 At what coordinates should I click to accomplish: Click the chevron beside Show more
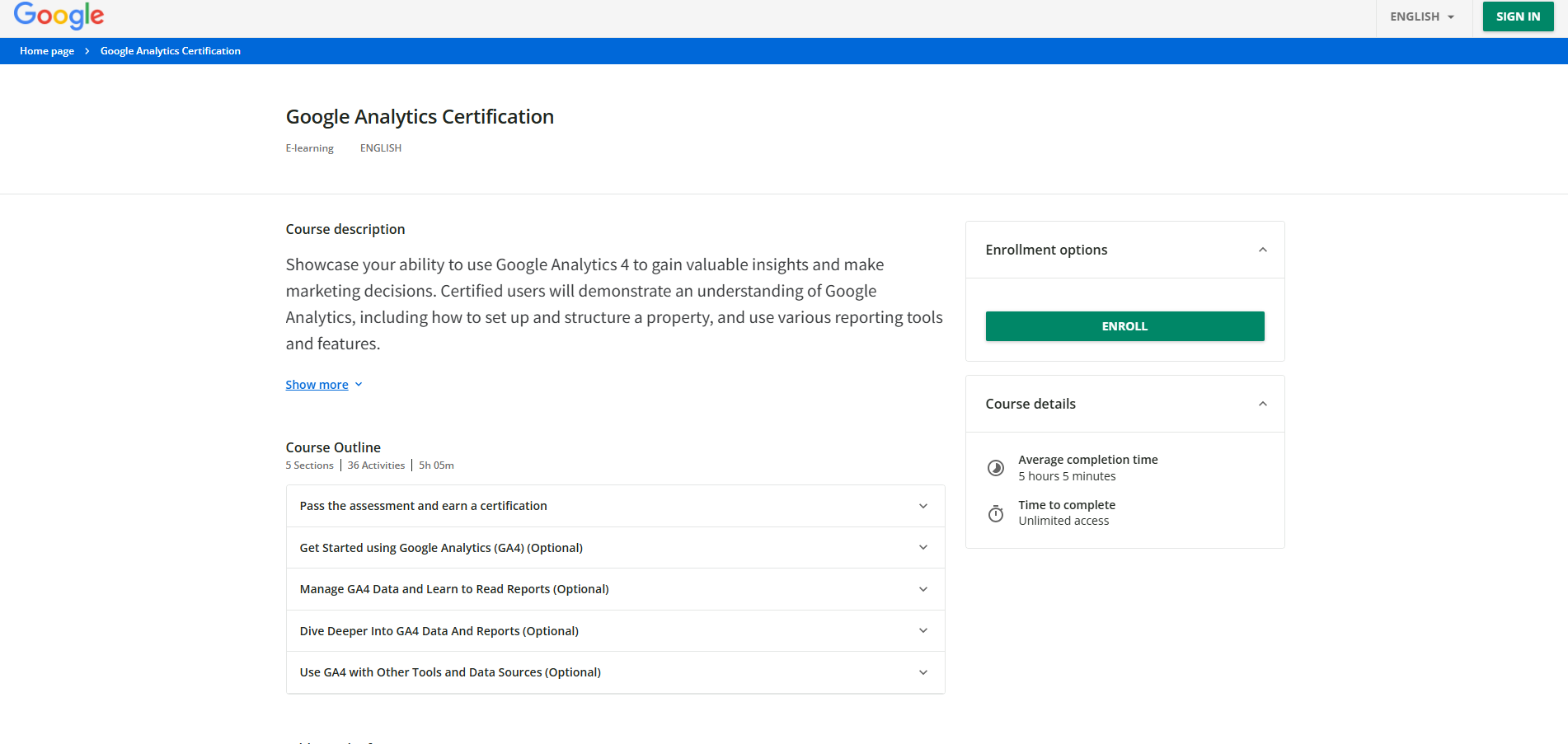359,385
